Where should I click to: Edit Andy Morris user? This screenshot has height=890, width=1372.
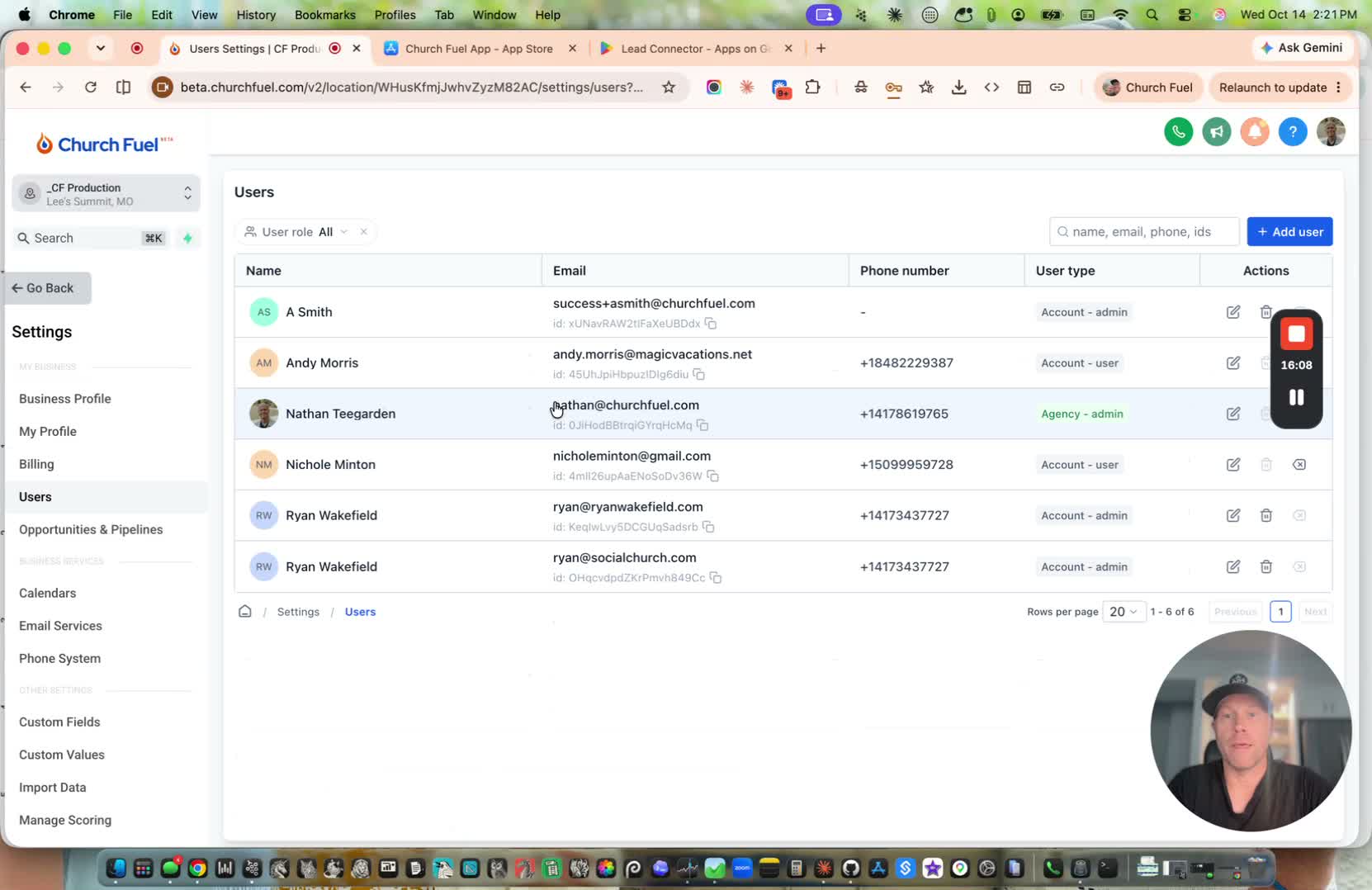click(1232, 363)
